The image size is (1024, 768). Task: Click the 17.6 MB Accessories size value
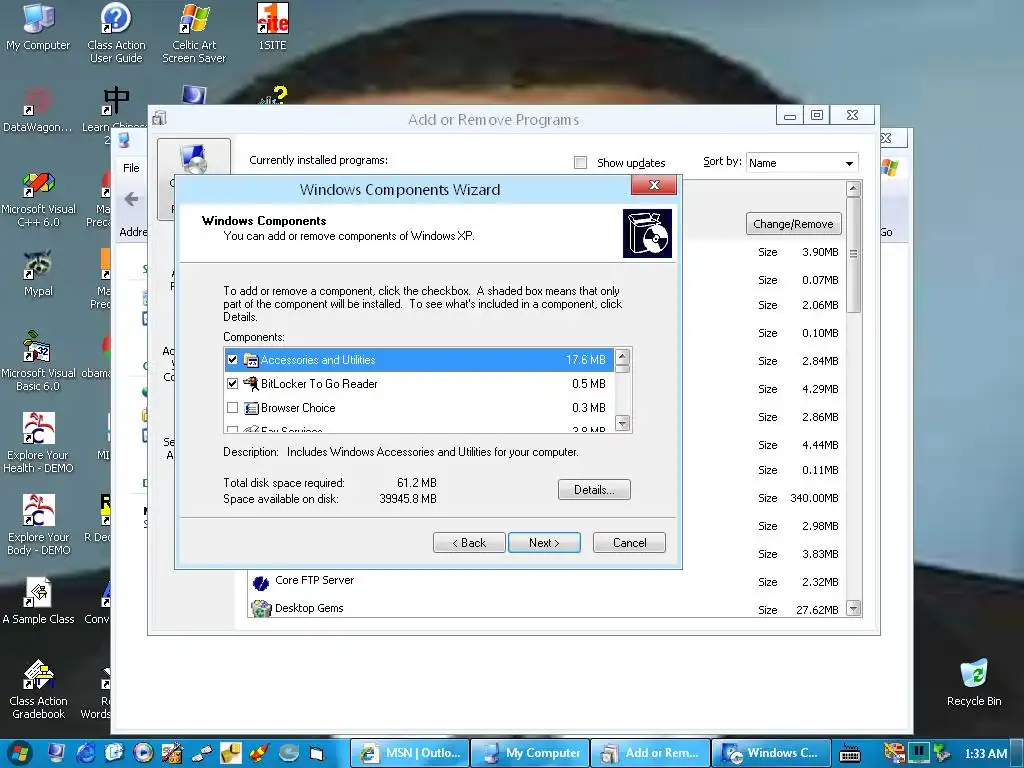point(586,360)
